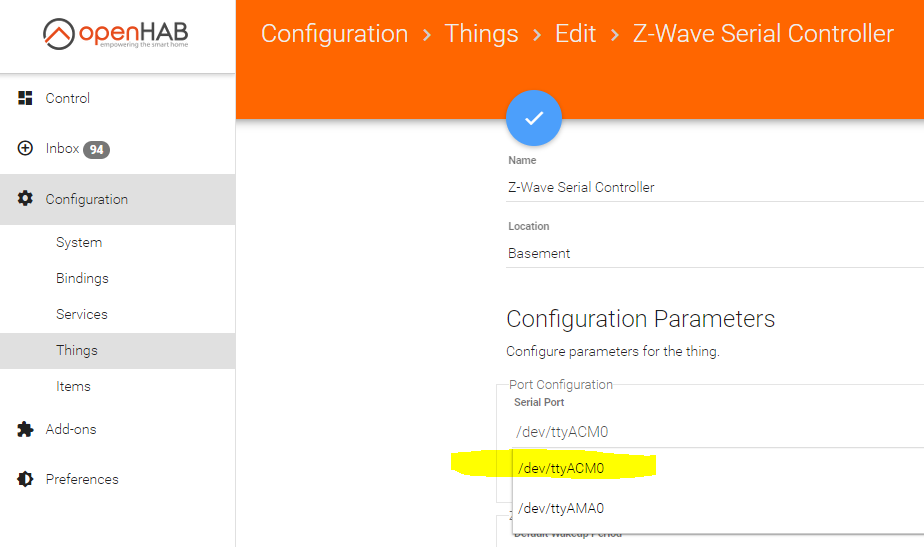This screenshot has height=547, width=924.
Task: Click the blue checkmark save button
Action: point(534,118)
